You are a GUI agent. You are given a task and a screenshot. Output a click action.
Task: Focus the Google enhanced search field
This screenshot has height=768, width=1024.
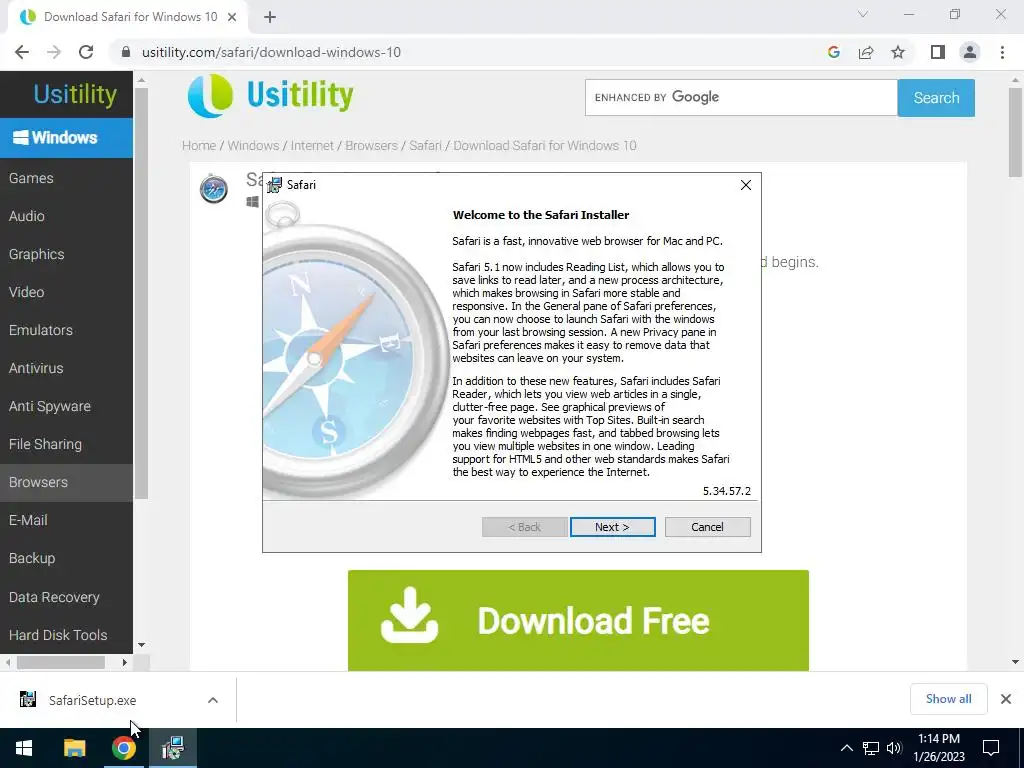[741, 98]
